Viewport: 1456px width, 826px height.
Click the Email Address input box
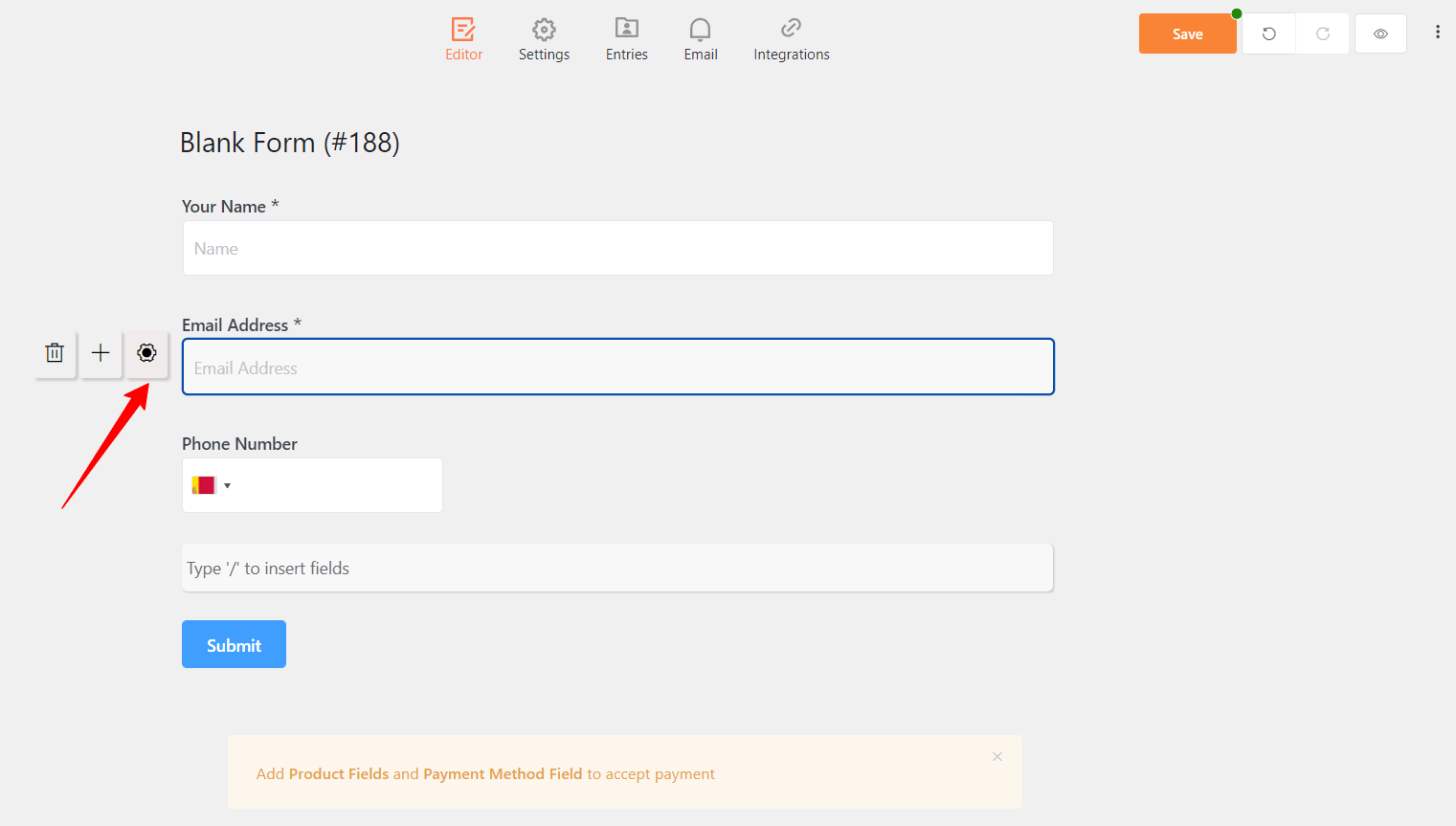coord(617,367)
